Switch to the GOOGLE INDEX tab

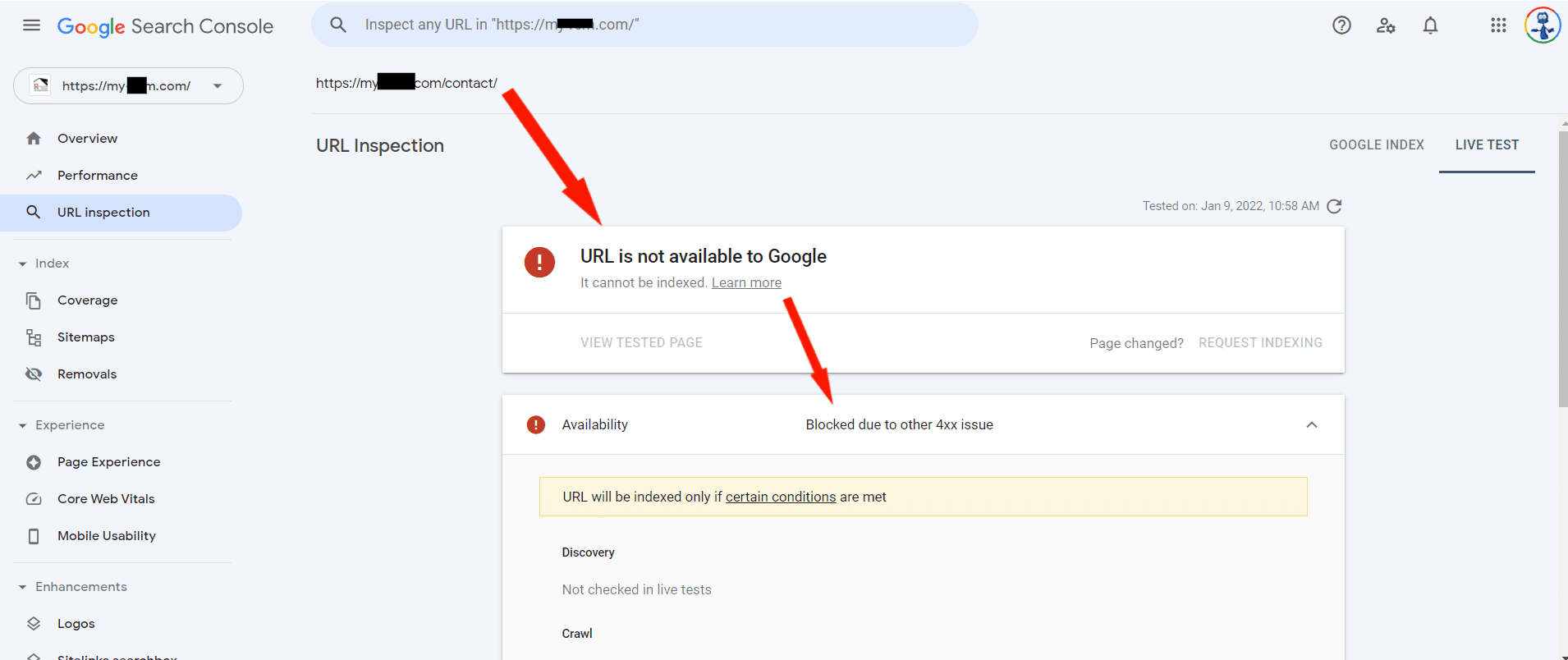(x=1377, y=145)
